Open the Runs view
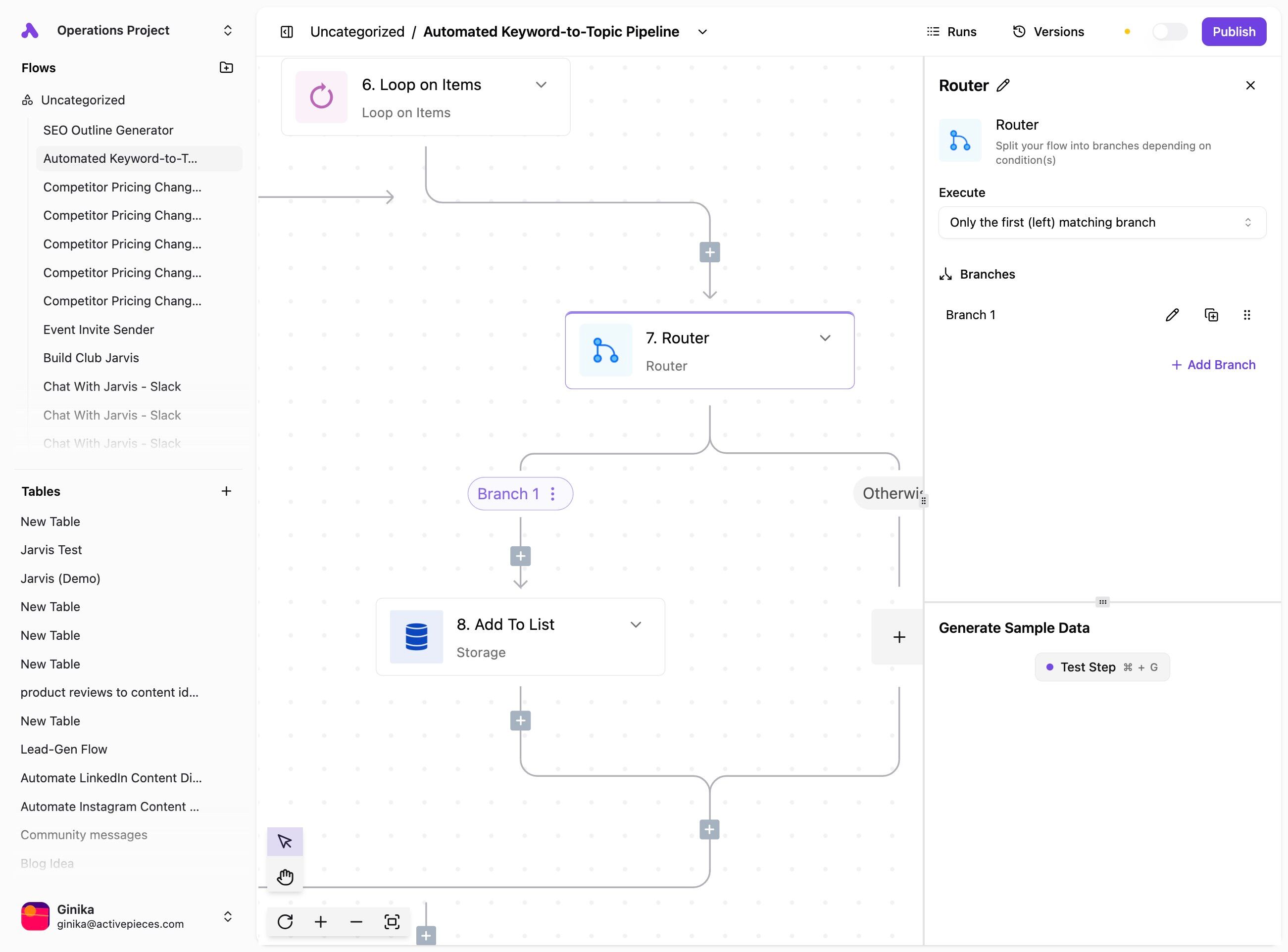This screenshot has width=1288, height=952. click(951, 32)
